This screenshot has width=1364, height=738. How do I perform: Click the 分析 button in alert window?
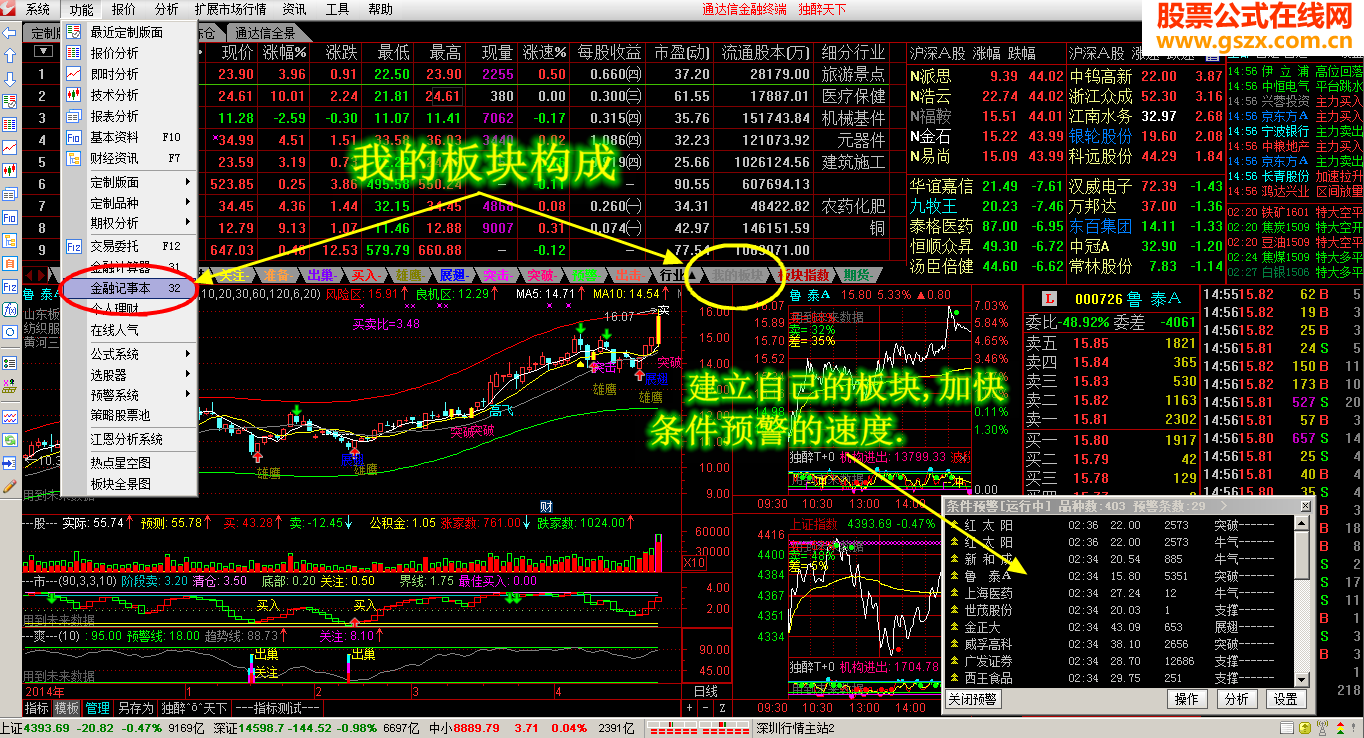(1237, 699)
